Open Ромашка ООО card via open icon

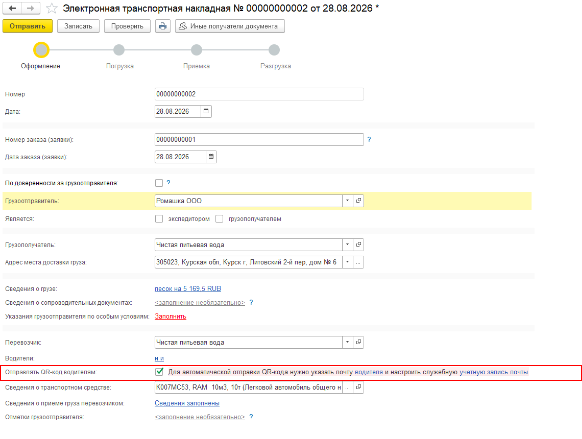[358, 201]
